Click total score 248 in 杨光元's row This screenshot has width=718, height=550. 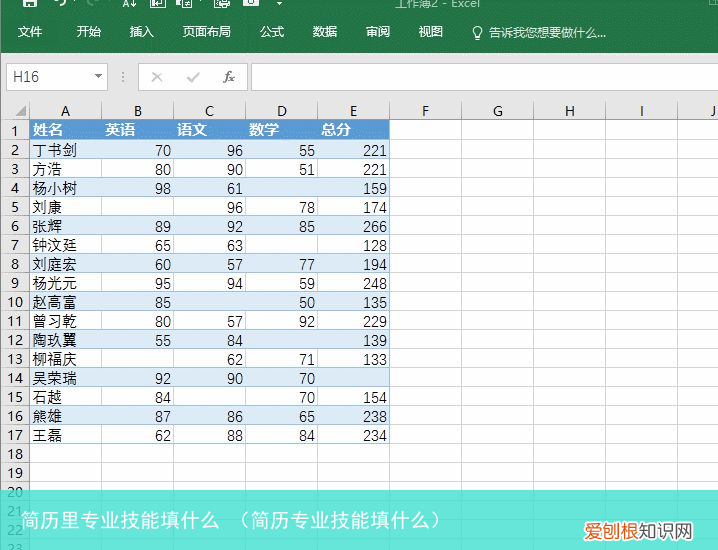click(x=353, y=283)
